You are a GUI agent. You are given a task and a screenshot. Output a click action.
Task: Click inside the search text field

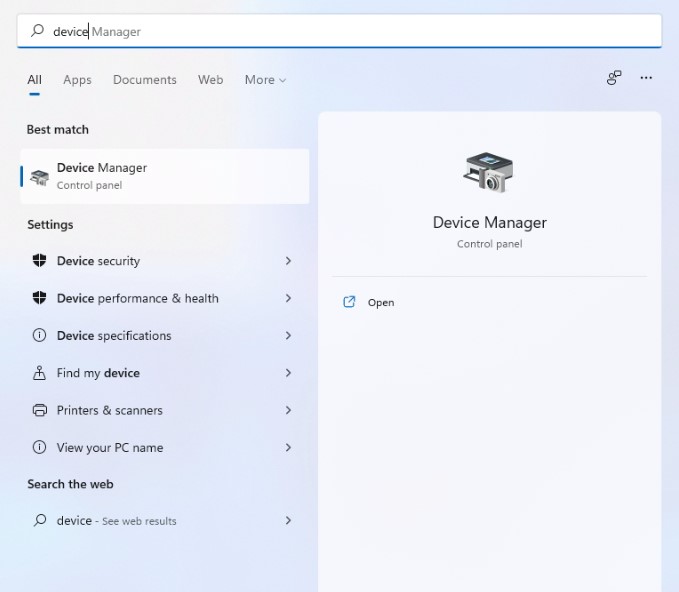pos(350,31)
